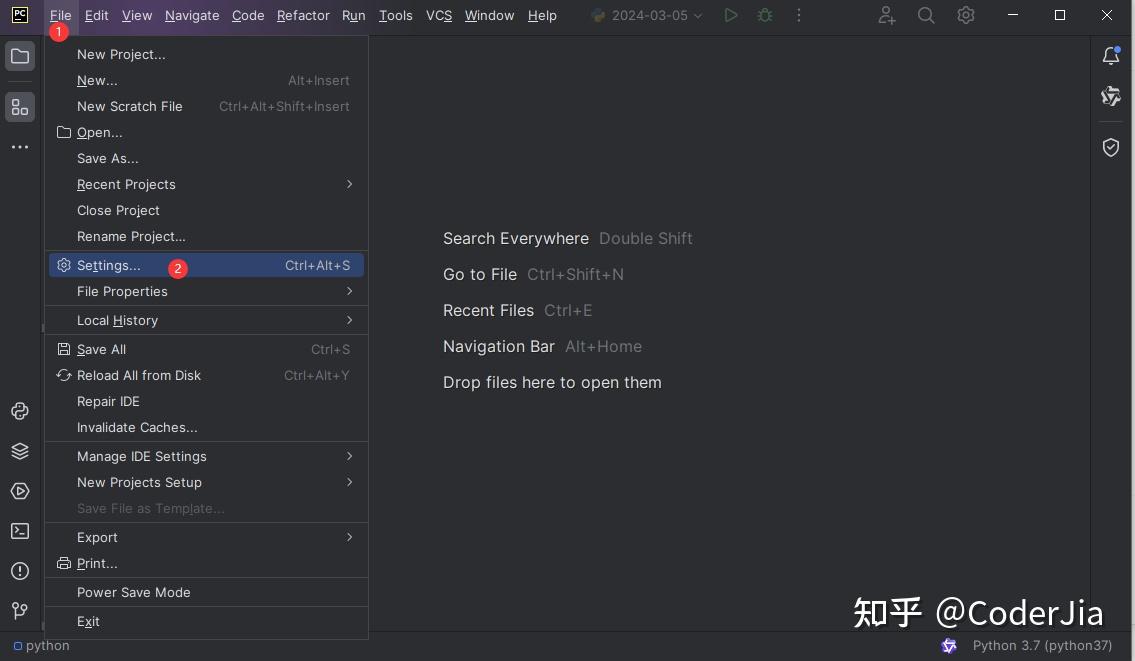Open the Code With Me user icon

click(887, 15)
